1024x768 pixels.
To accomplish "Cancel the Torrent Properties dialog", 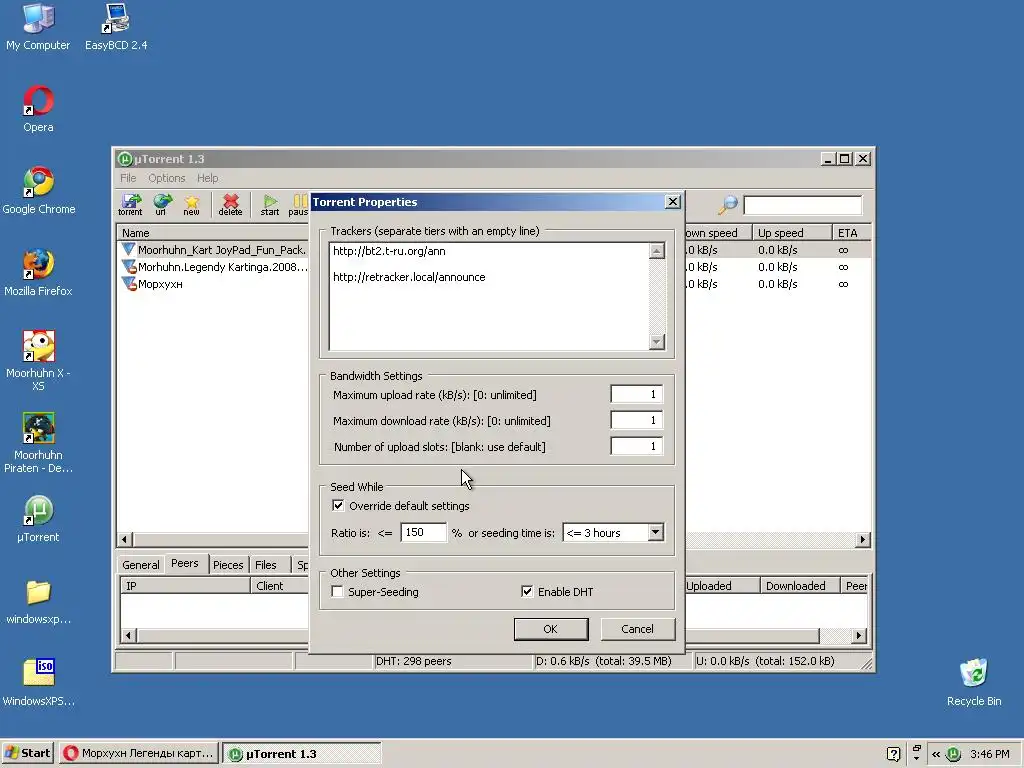I will tap(637, 629).
